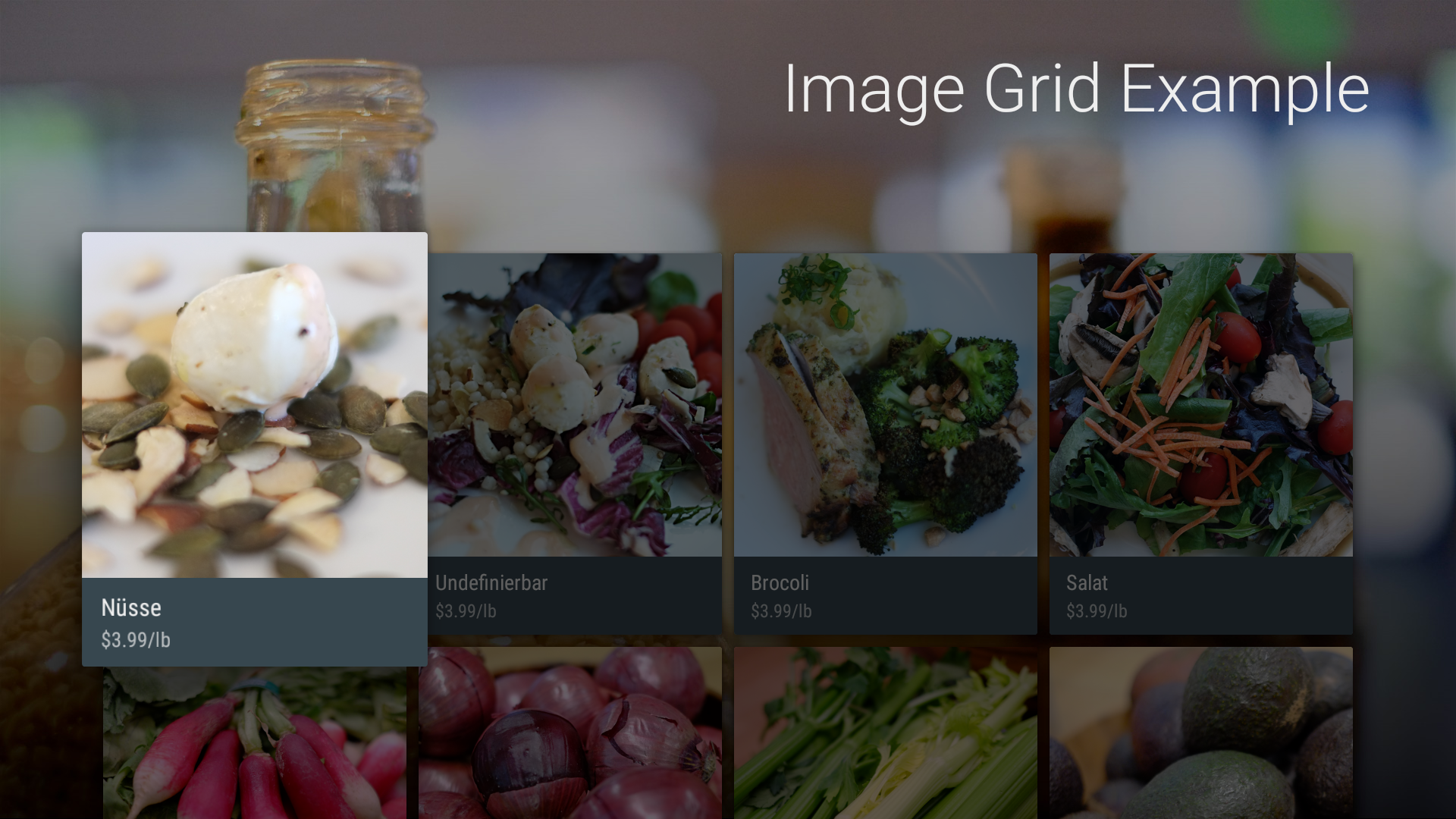The height and width of the screenshot is (819, 1456).
Task: Open the Salat card image
Action: [1201, 405]
